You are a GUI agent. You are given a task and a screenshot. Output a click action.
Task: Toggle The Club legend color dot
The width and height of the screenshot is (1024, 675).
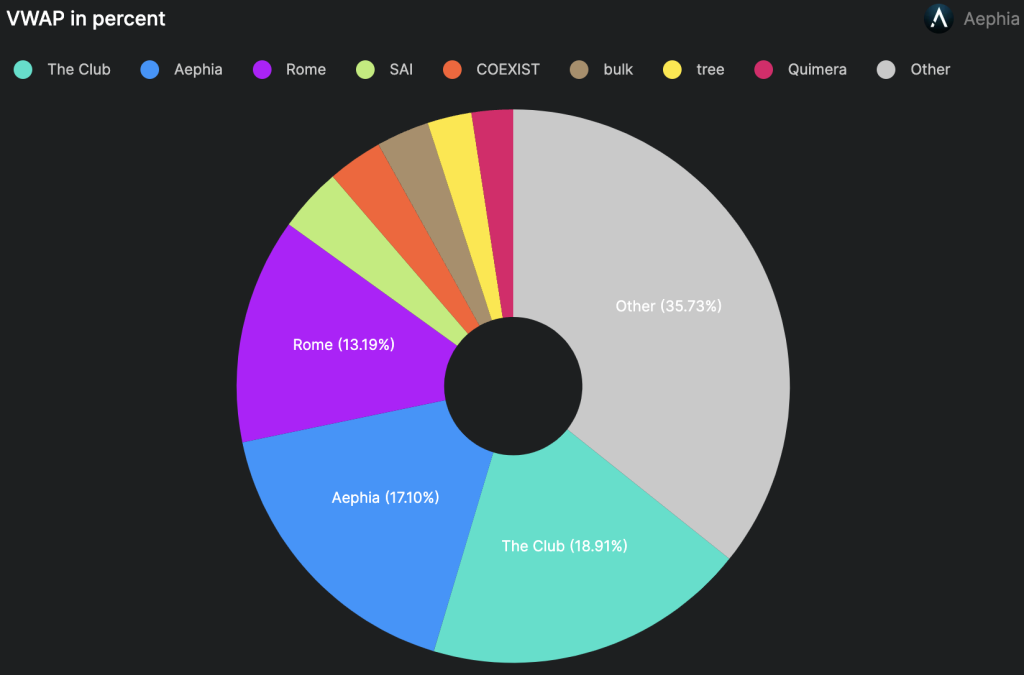[x=22, y=70]
